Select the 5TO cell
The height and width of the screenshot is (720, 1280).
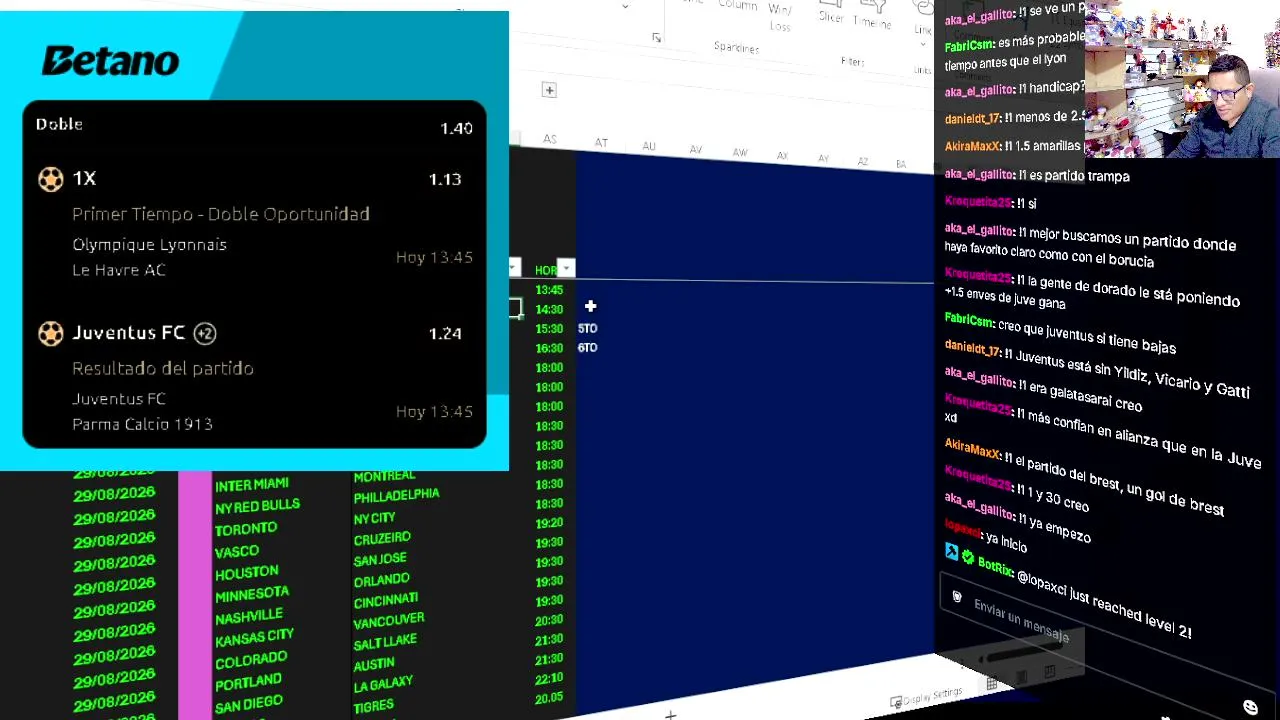pyautogui.click(x=587, y=328)
